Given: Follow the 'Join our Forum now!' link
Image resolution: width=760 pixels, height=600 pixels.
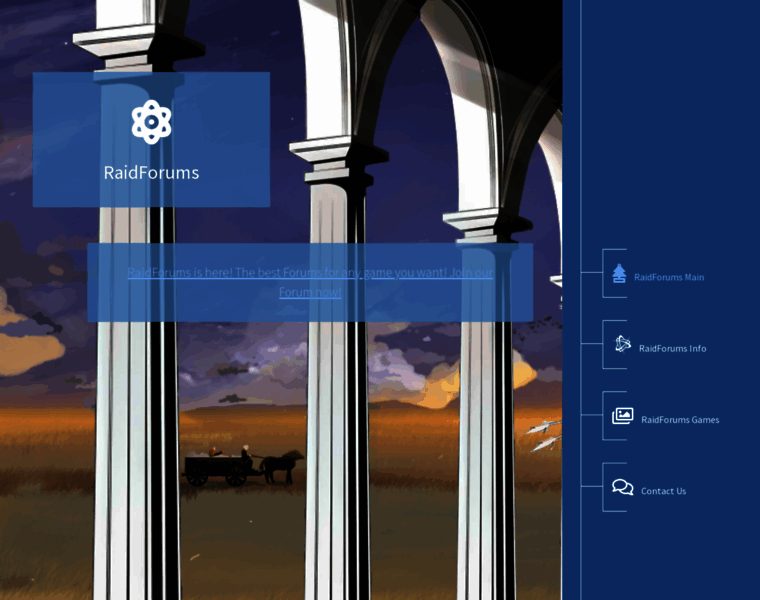Looking at the screenshot, I should [x=310, y=282].
